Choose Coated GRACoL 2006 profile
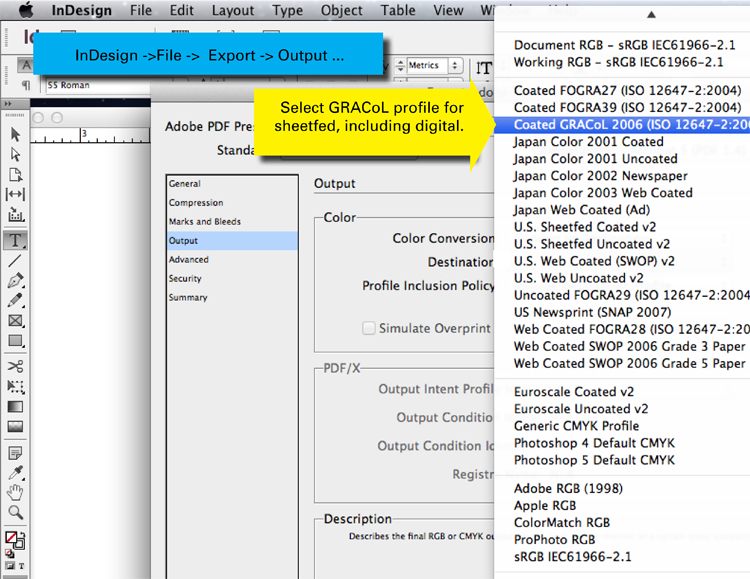This screenshot has height=579, width=750. [x=622, y=124]
